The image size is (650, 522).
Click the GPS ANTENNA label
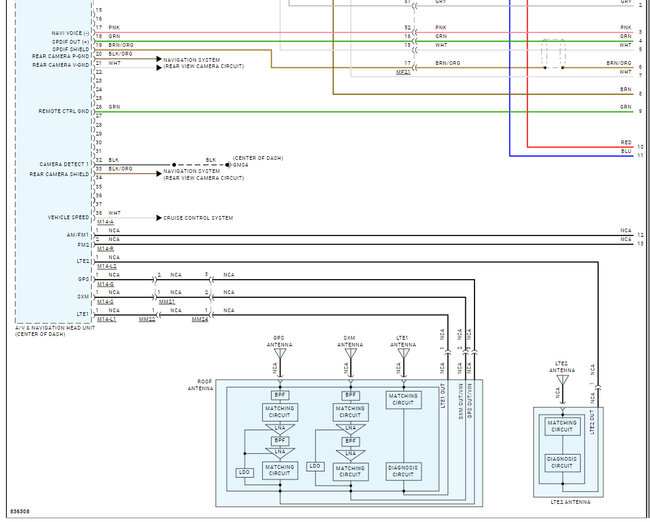pyautogui.click(x=279, y=341)
